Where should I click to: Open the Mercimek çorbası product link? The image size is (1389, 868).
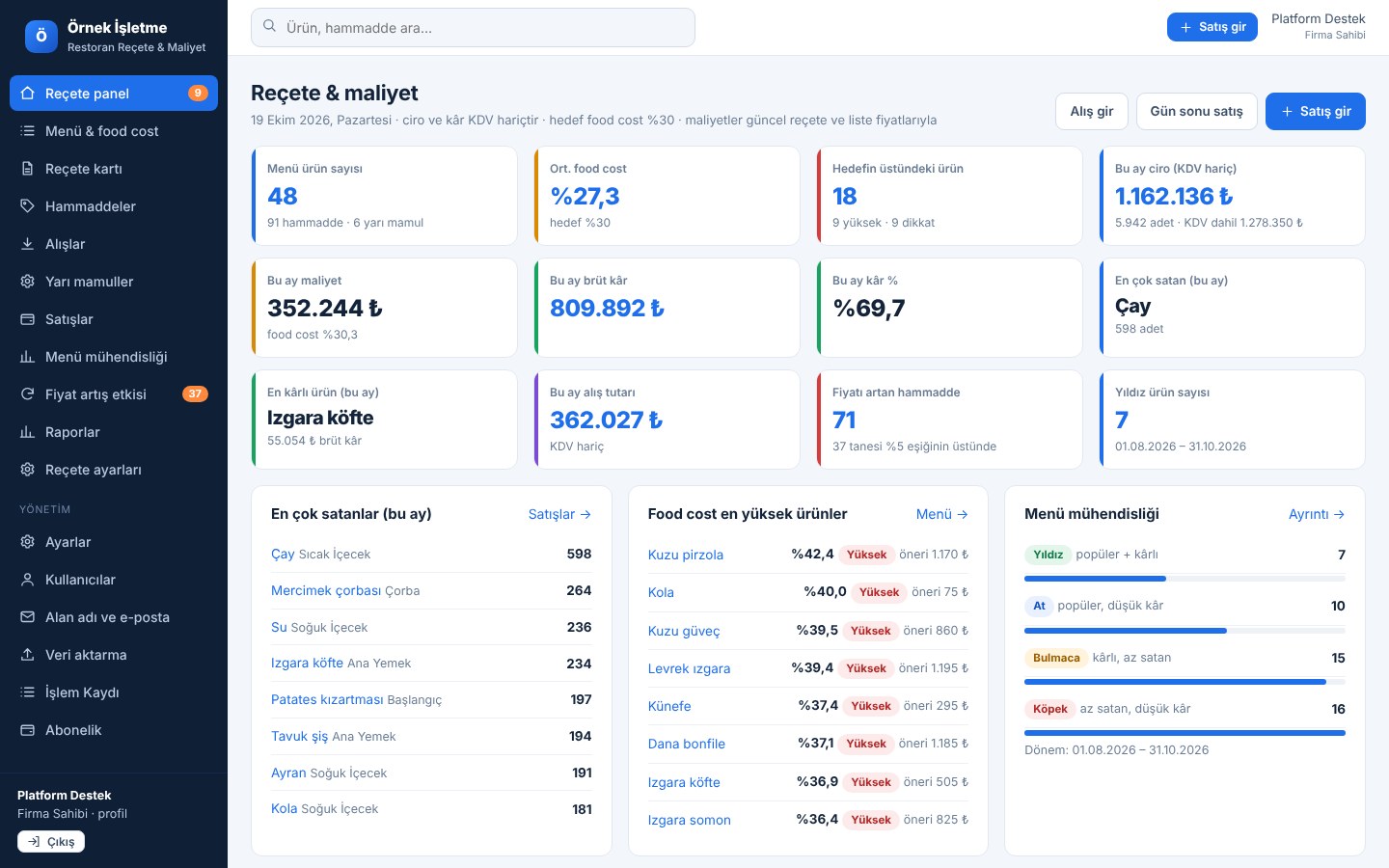tap(326, 590)
